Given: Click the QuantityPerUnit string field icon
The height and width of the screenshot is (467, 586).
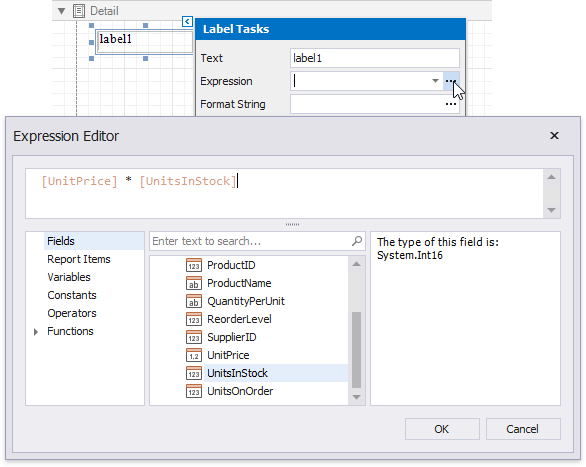Looking at the screenshot, I should point(194,301).
